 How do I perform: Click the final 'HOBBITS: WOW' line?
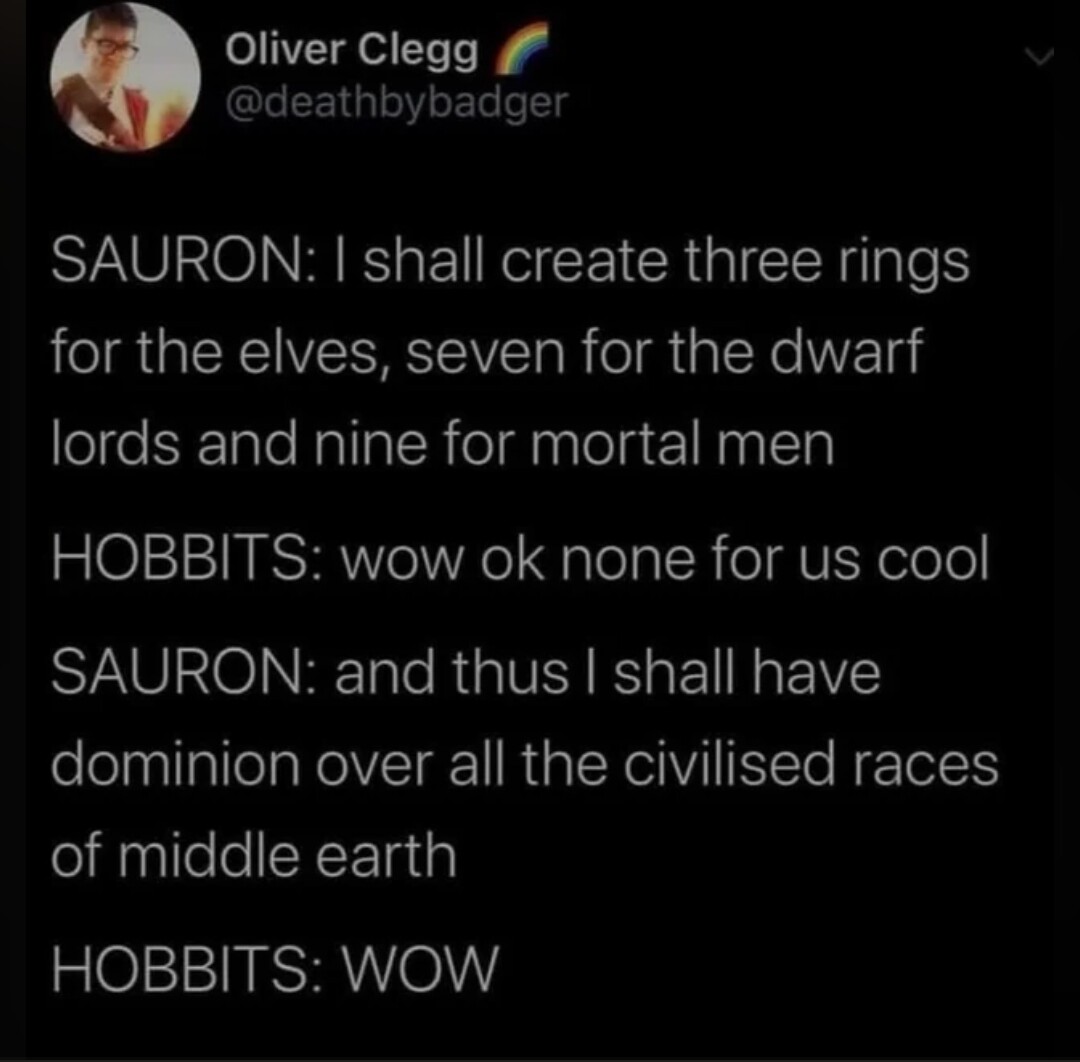(x=274, y=968)
